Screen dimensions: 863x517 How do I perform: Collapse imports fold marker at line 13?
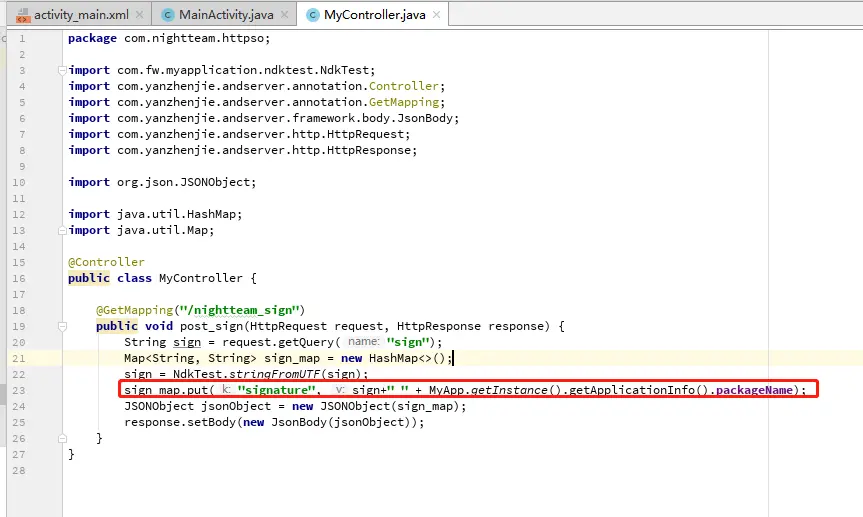(62, 230)
